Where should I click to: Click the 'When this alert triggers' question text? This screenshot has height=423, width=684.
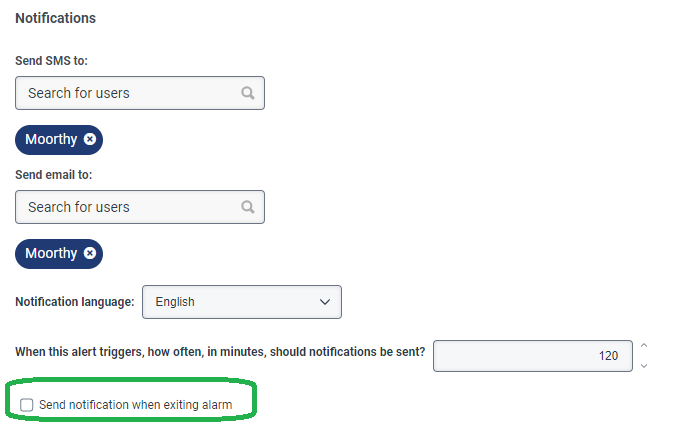point(220,352)
